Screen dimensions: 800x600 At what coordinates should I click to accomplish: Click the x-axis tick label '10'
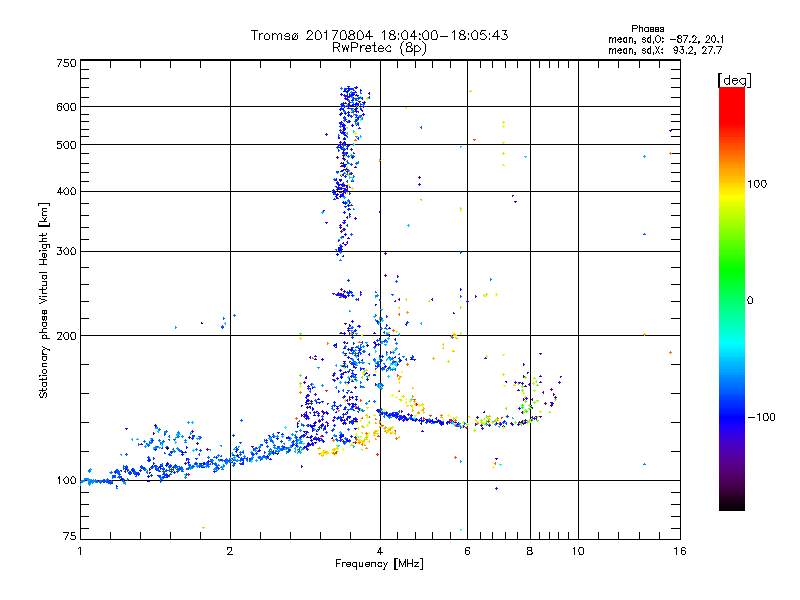tap(578, 551)
